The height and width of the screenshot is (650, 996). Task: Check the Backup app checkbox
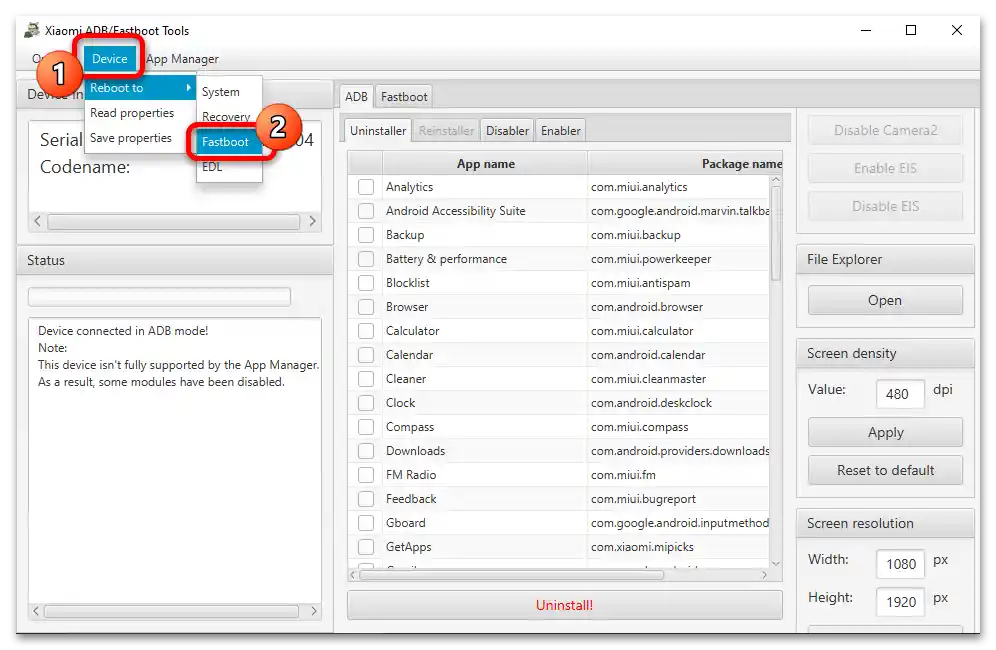[366, 235]
